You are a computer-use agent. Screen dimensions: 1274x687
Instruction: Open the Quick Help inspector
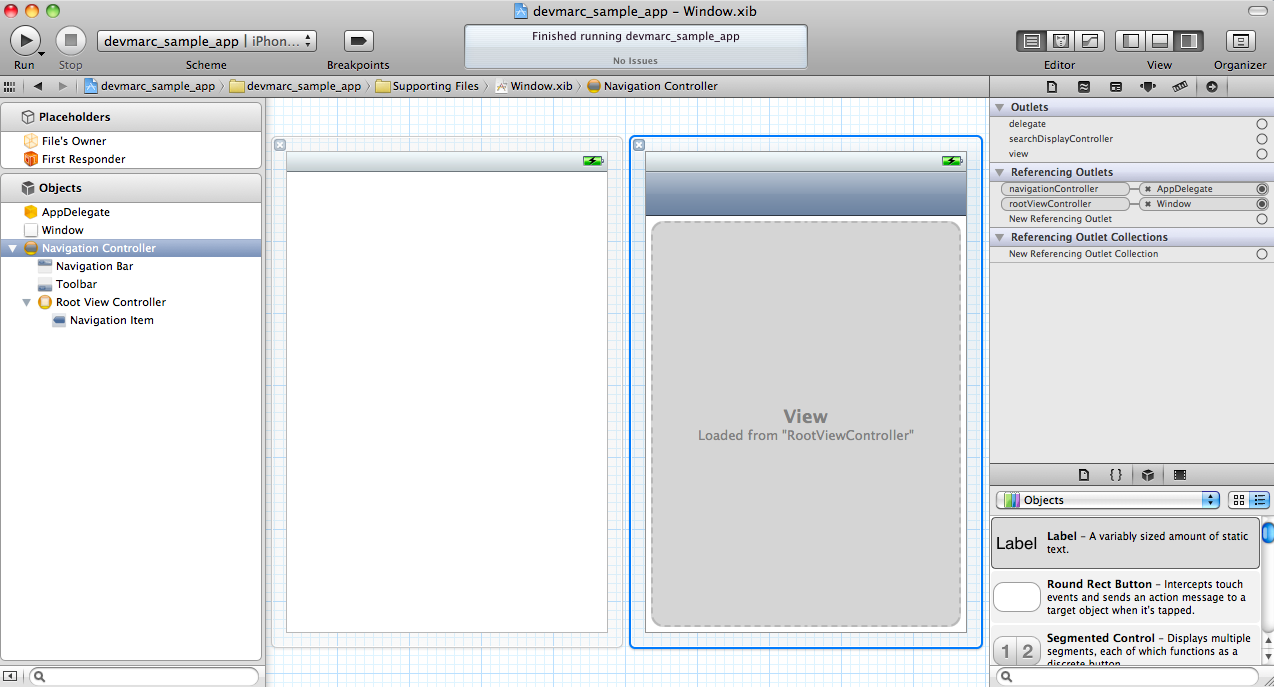tap(1084, 86)
